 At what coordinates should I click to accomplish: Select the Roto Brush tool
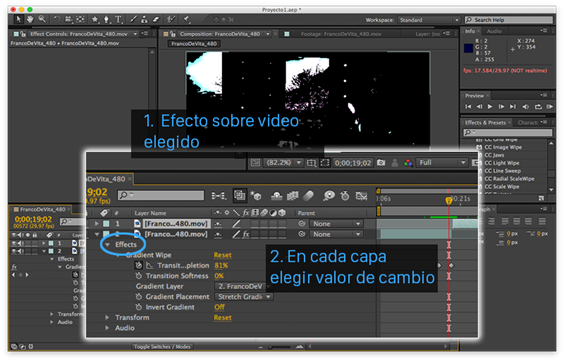171,19
